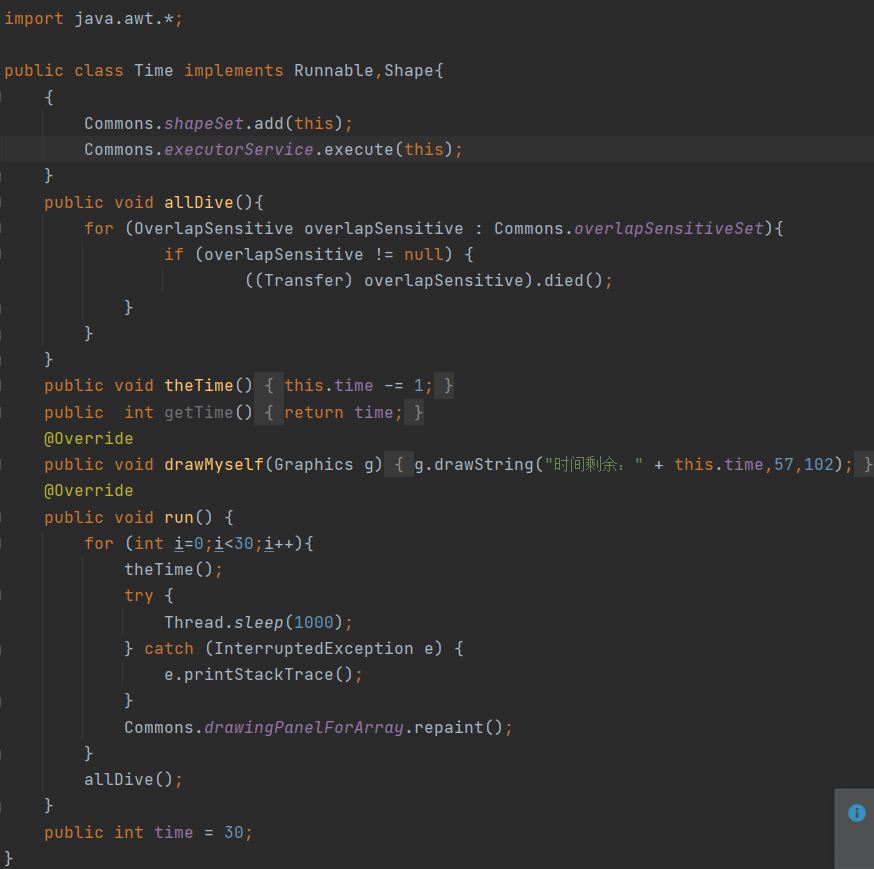Click the 'theTime();' call inside the for loop
The image size is (874, 869).
173,570
